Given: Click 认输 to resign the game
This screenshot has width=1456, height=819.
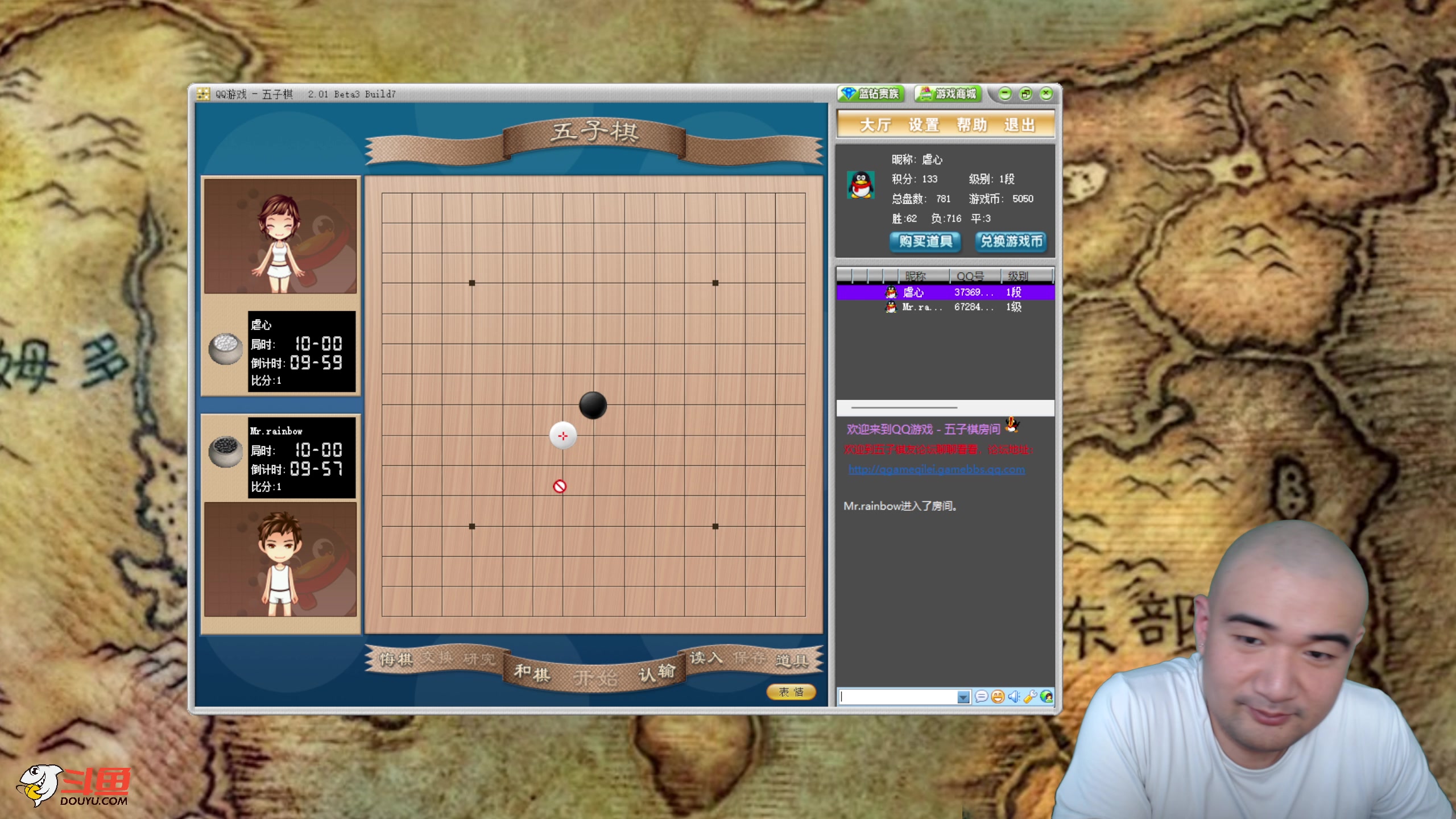Looking at the screenshot, I should (x=657, y=673).
